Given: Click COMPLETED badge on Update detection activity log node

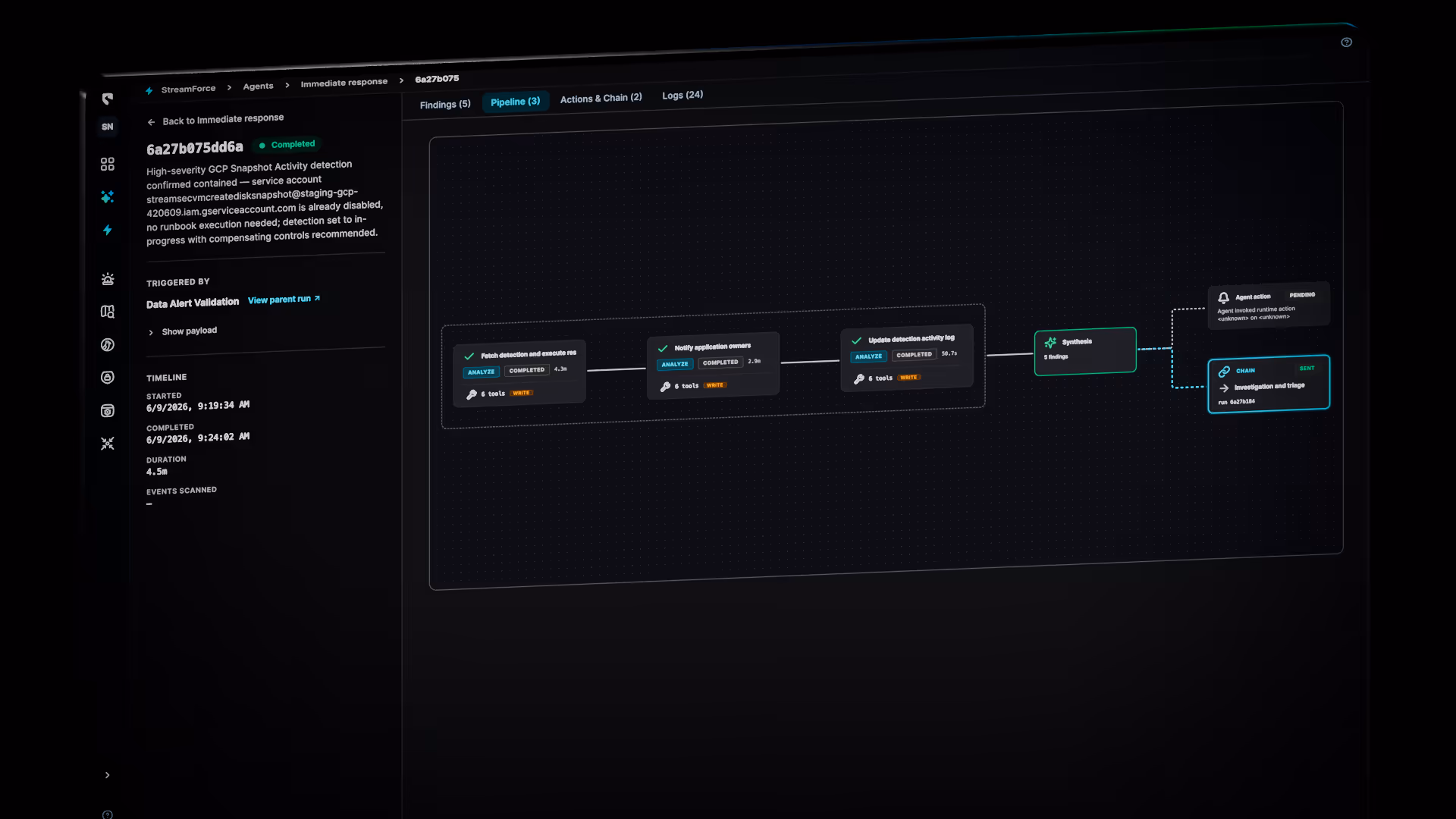Looking at the screenshot, I should pyautogui.click(x=914, y=355).
